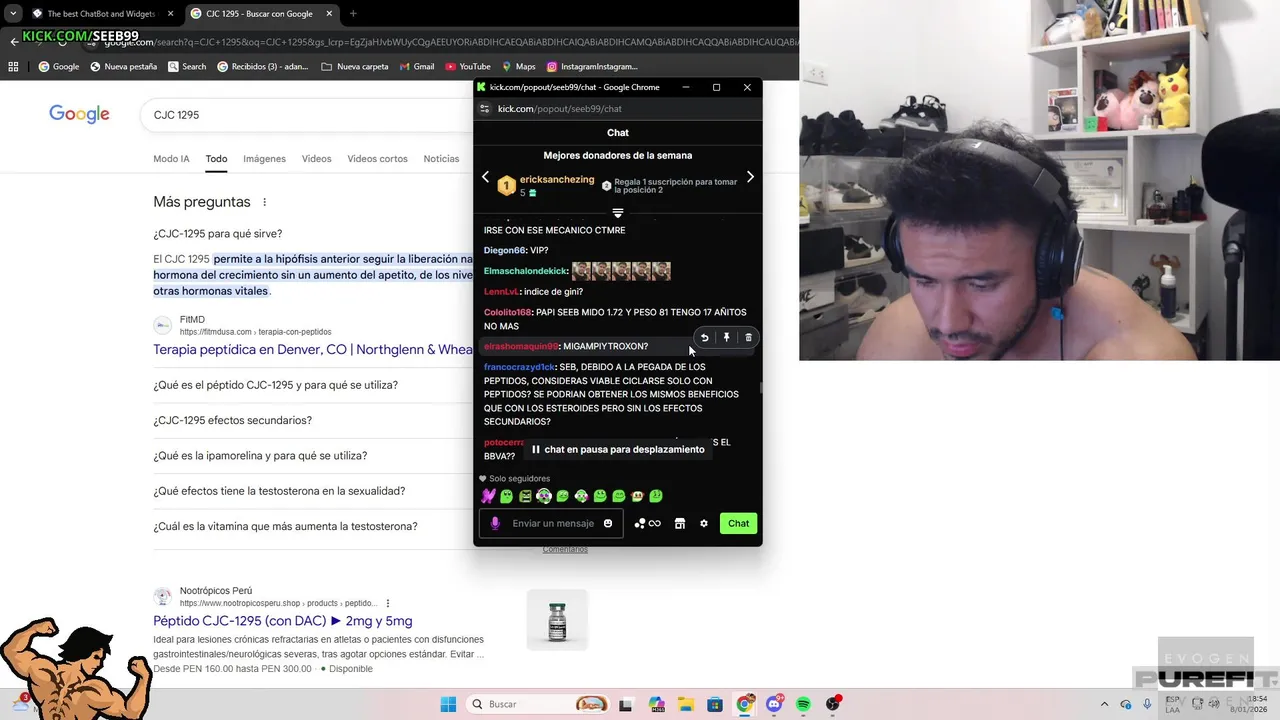The image size is (1280, 720).
Task: Send message with green Chat button
Action: 738,523
